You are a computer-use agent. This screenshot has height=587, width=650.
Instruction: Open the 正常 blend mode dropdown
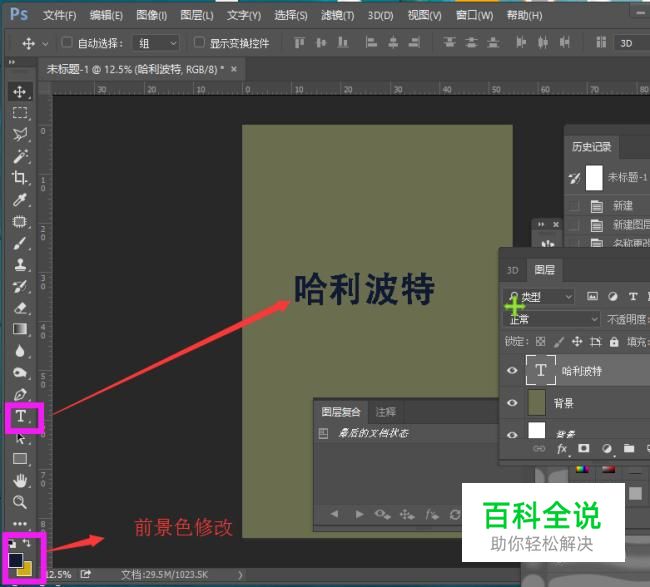pos(552,319)
